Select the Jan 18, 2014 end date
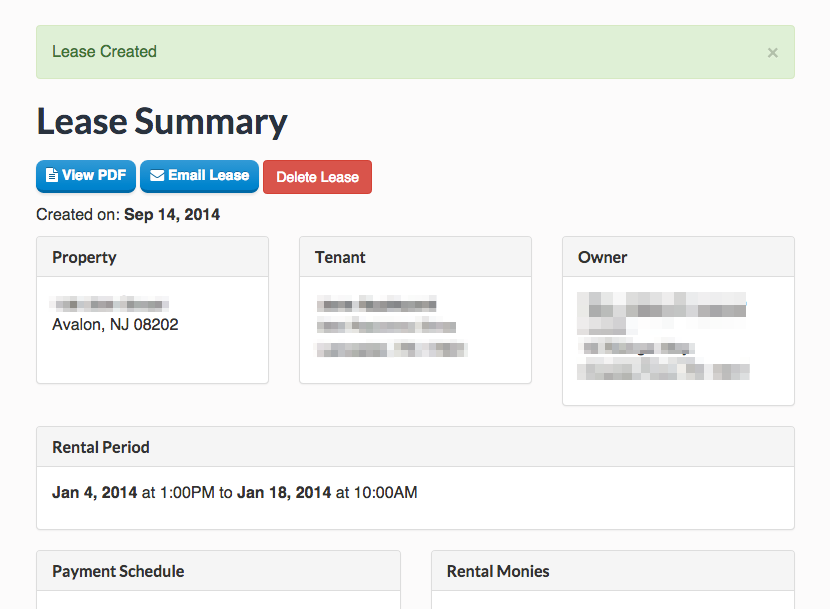830x609 pixels. click(284, 492)
